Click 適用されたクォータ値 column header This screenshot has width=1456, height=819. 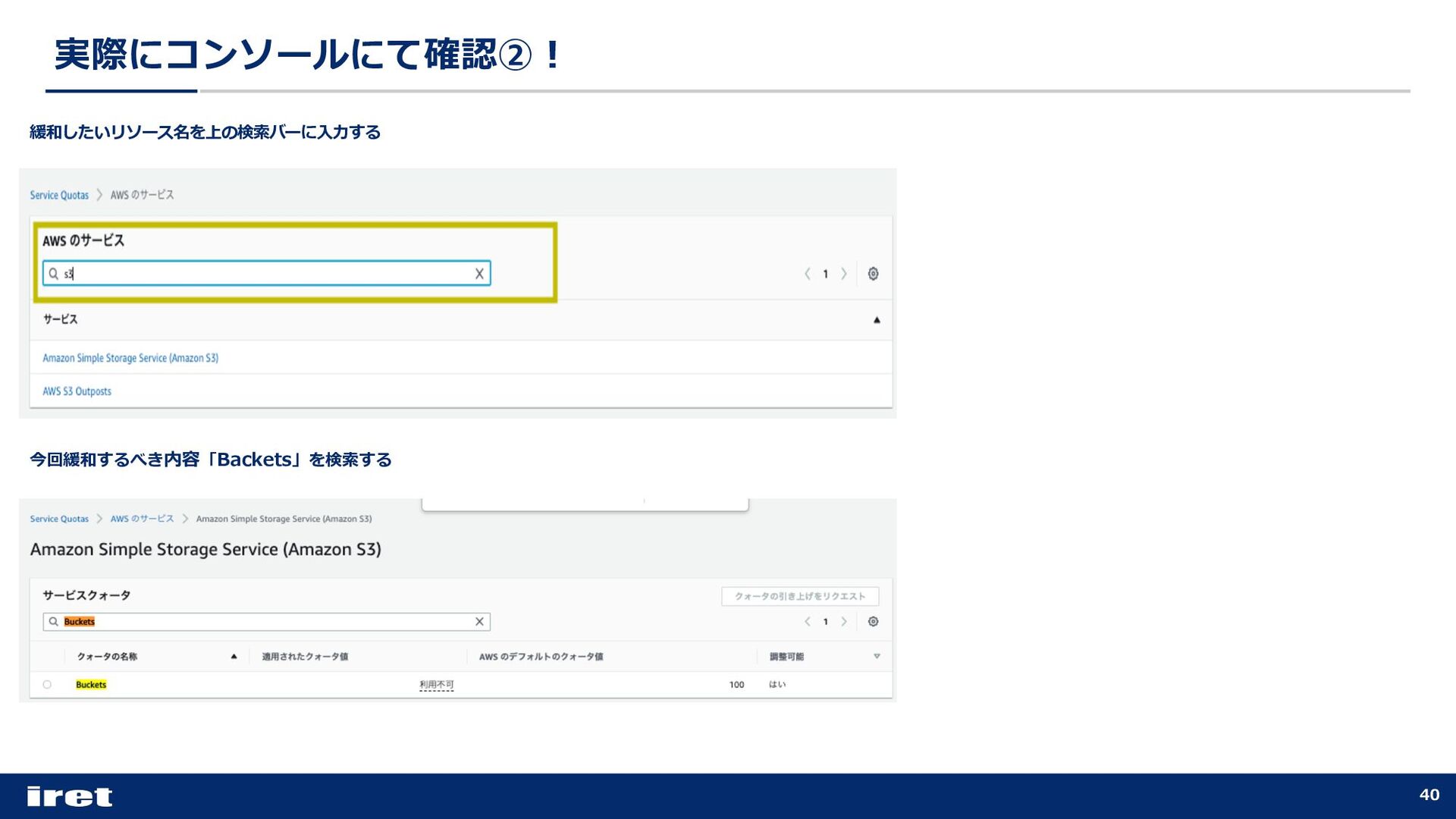click(305, 657)
